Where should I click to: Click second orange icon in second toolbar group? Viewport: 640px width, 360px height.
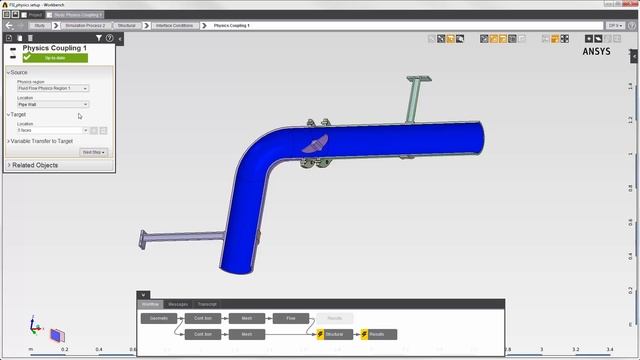click(x=503, y=39)
